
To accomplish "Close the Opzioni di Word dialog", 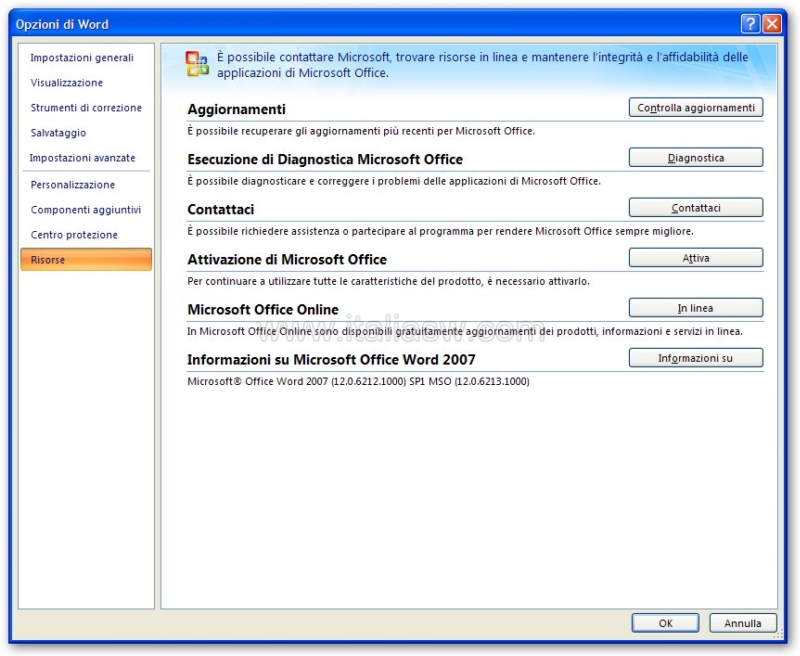I will [772, 23].
